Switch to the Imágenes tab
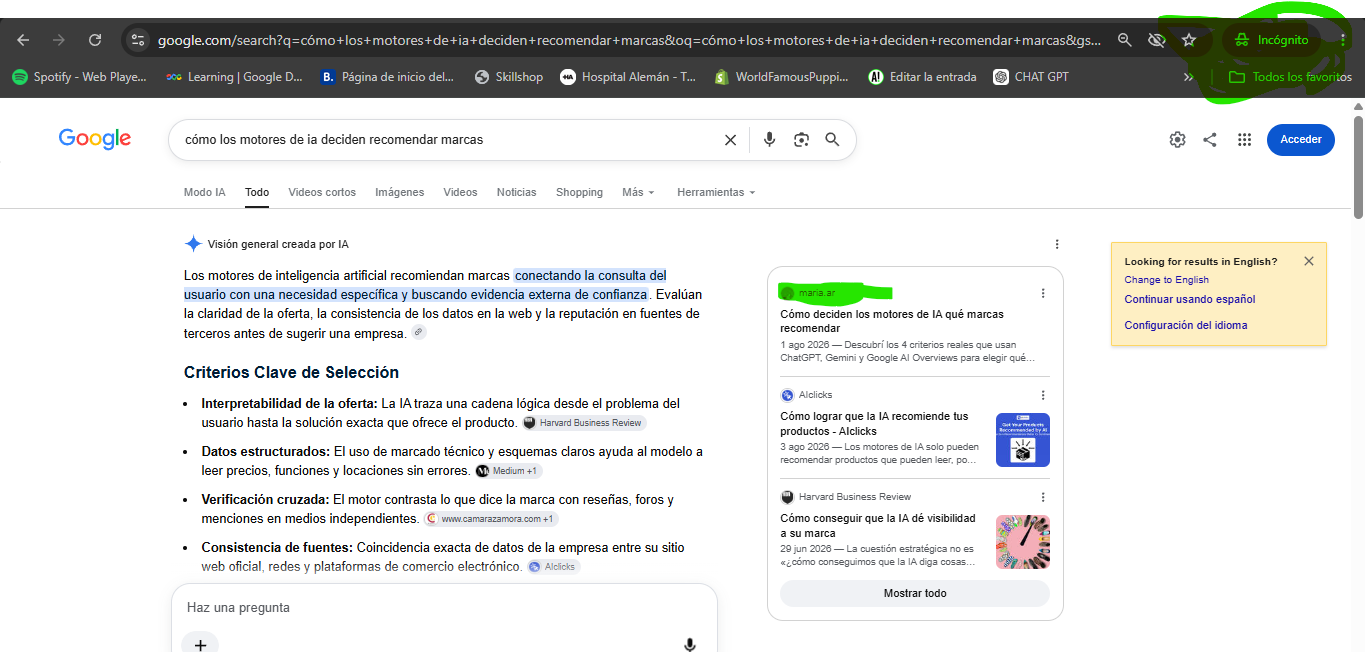The width and height of the screenshot is (1365, 652). pos(400,192)
